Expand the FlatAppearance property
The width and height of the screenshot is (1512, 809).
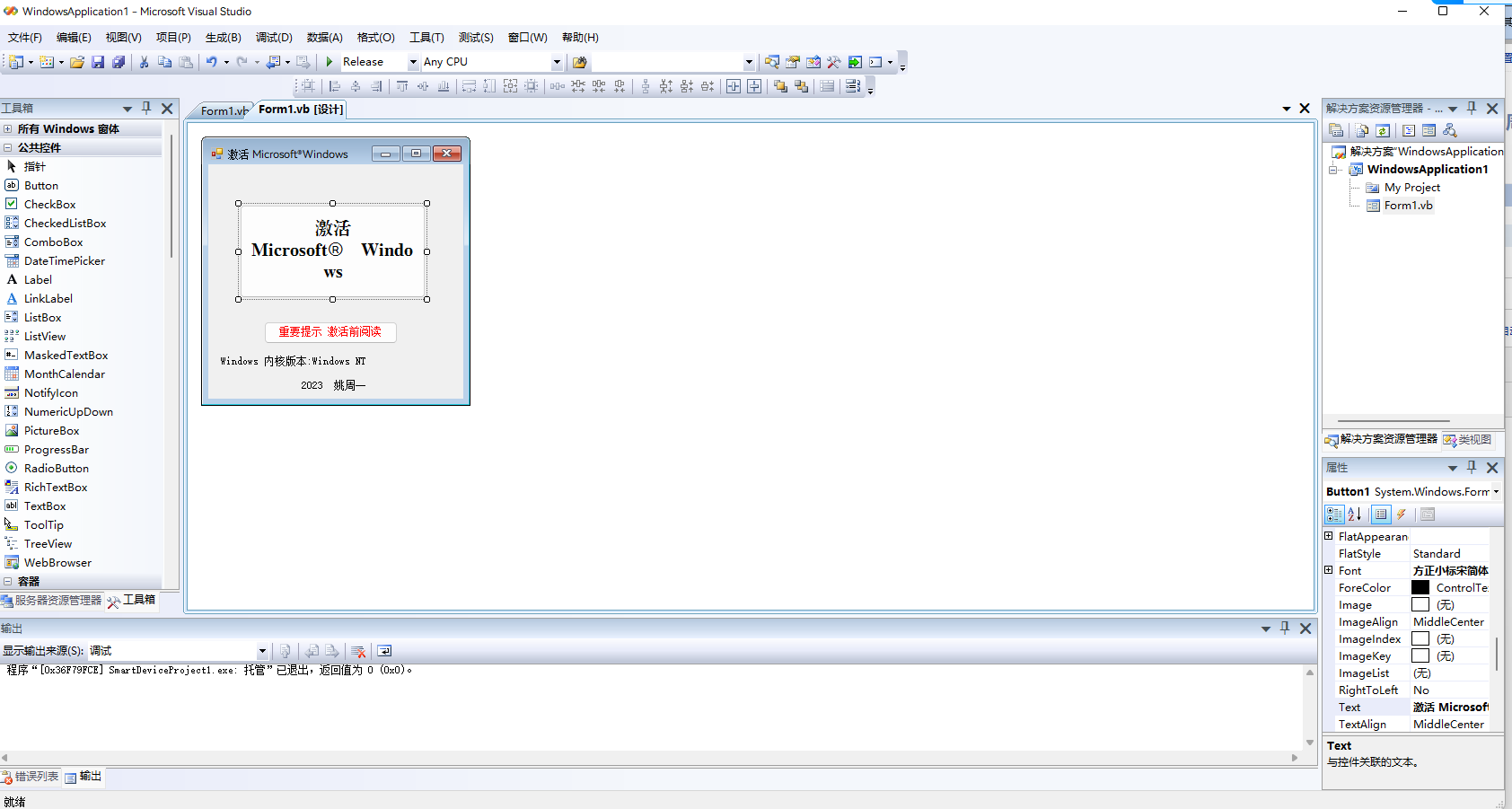(1329, 536)
